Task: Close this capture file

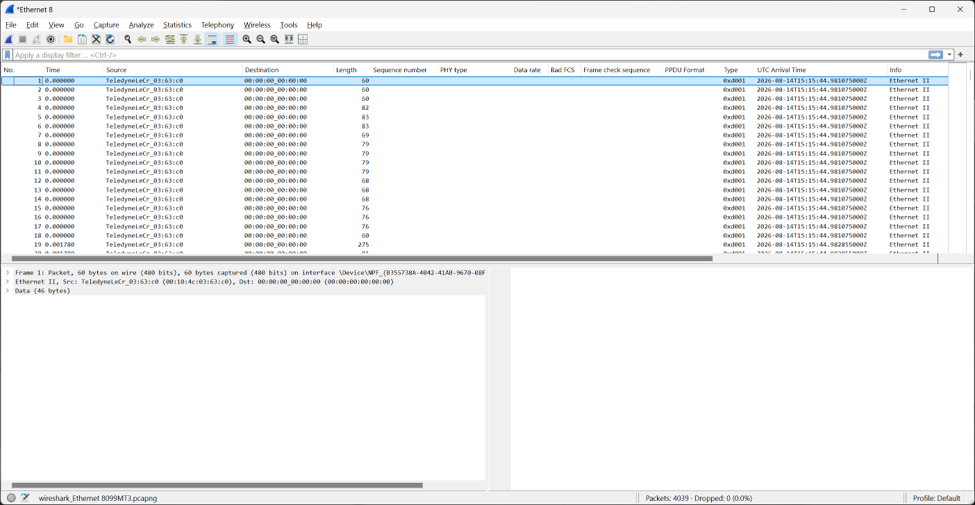Action: (96, 39)
